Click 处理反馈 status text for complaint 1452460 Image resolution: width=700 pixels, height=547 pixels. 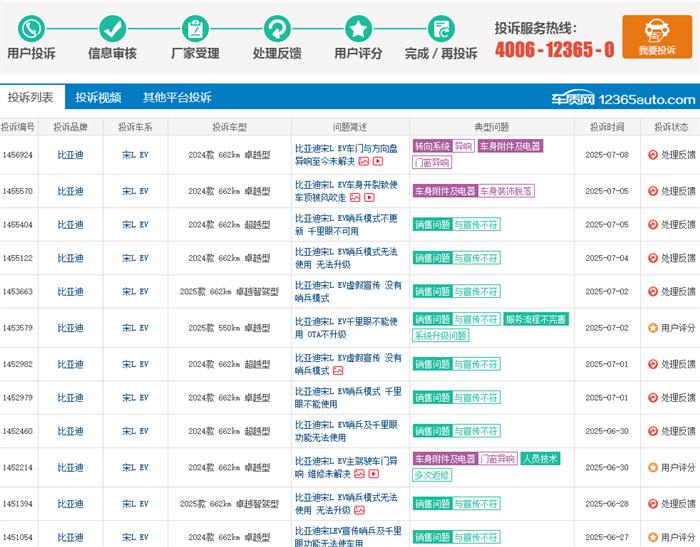tap(678, 431)
